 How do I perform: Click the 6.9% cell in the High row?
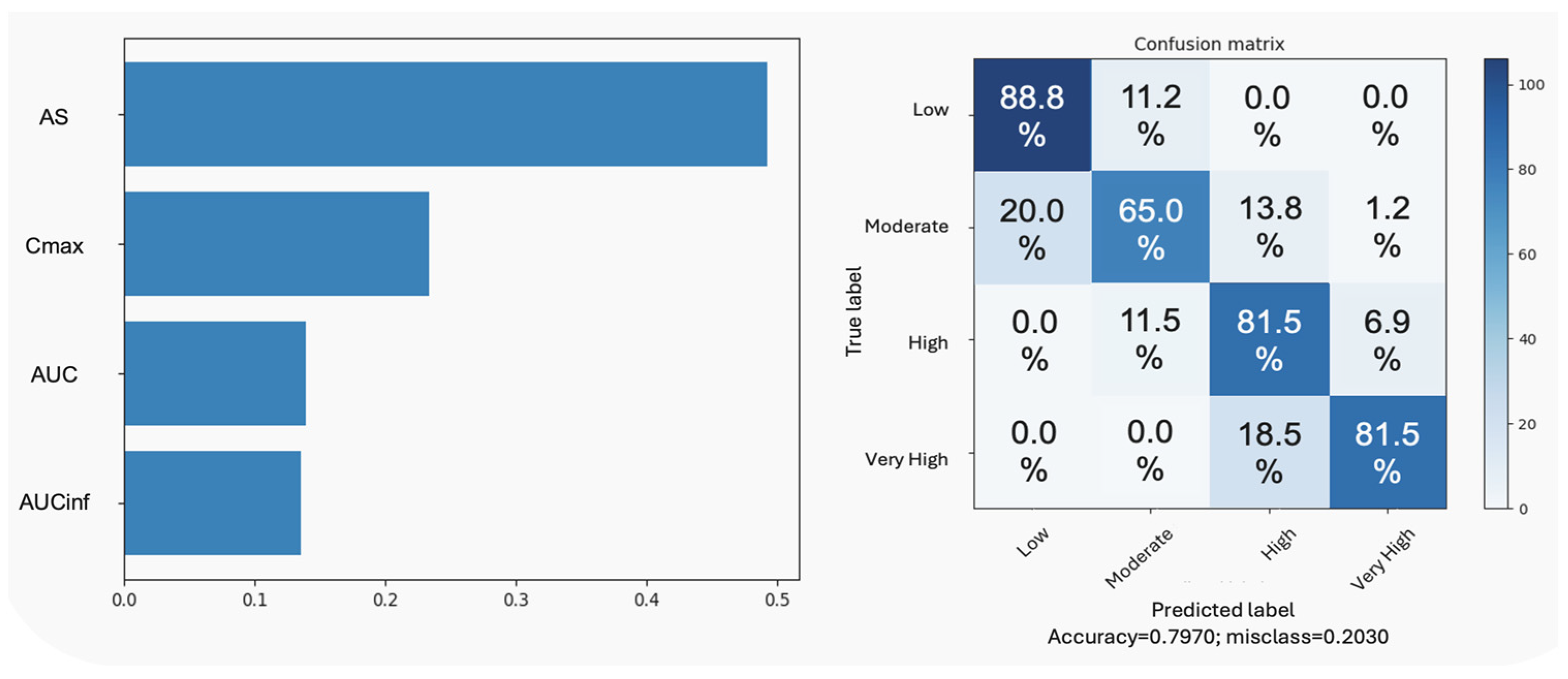pyautogui.click(x=1387, y=340)
